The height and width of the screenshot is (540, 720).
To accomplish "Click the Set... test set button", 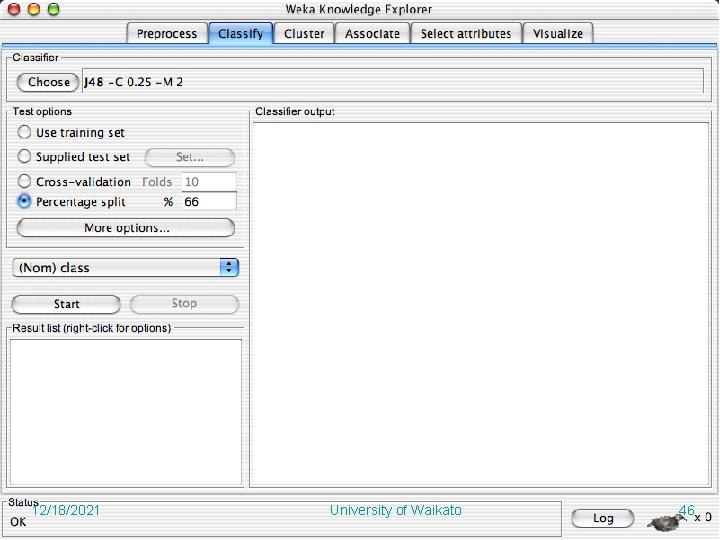I will (x=190, y=157).
